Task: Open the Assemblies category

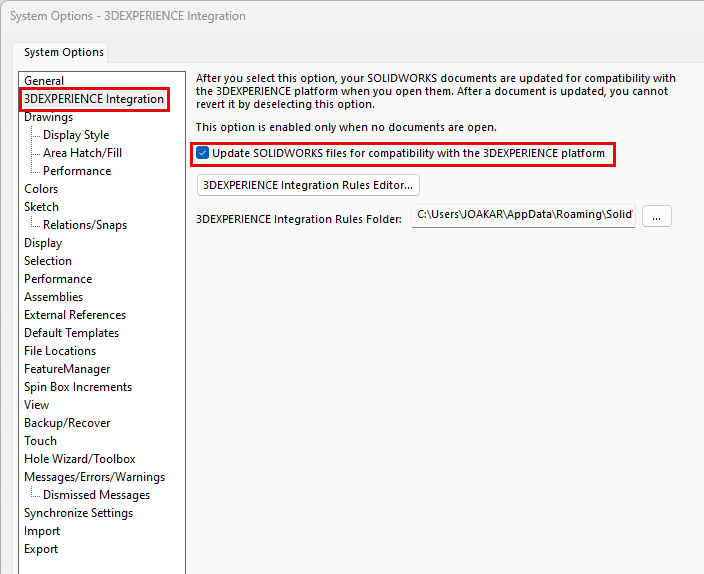Action: point(53,296)
